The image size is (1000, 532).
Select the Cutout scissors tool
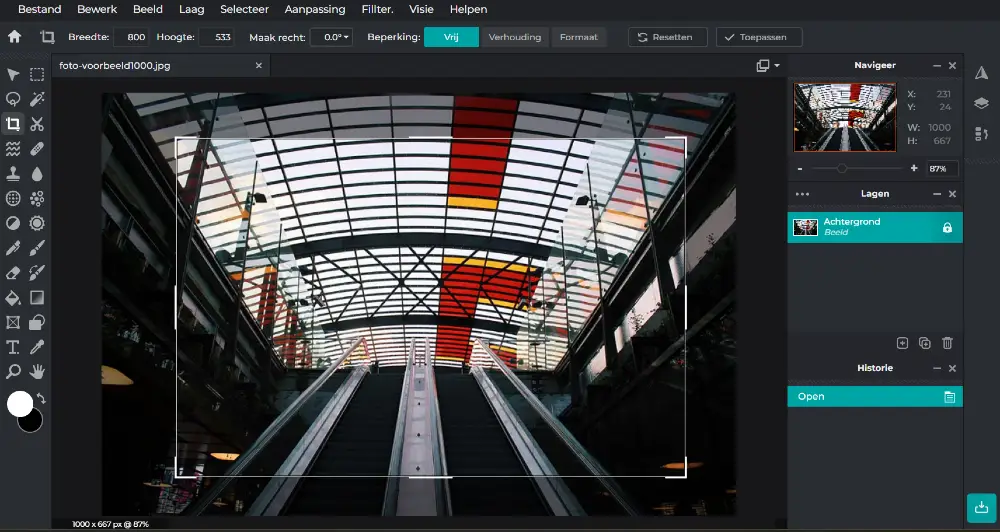37,124
